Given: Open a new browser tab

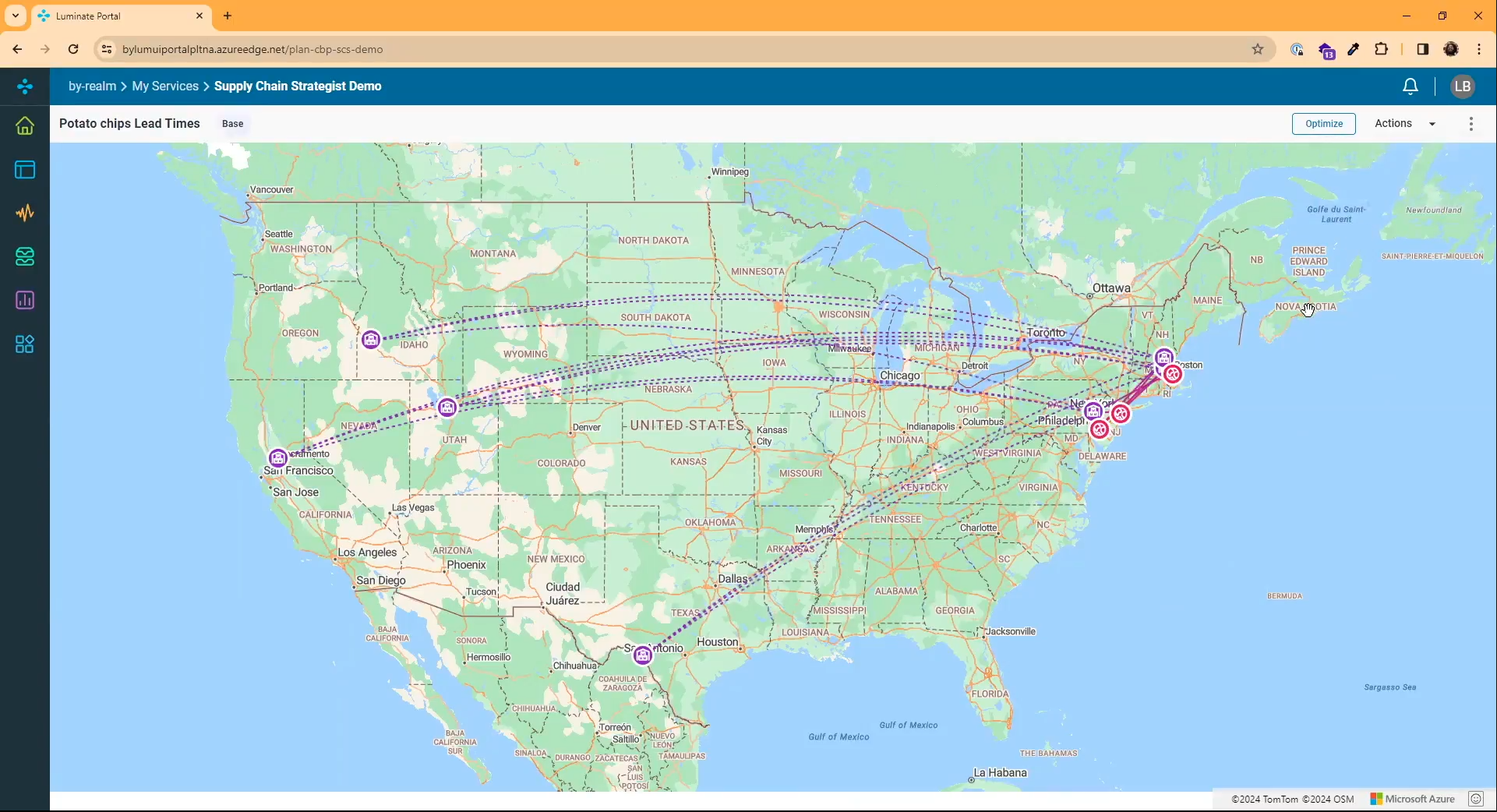Looking at the screenshot, I should tap(228, 16).
